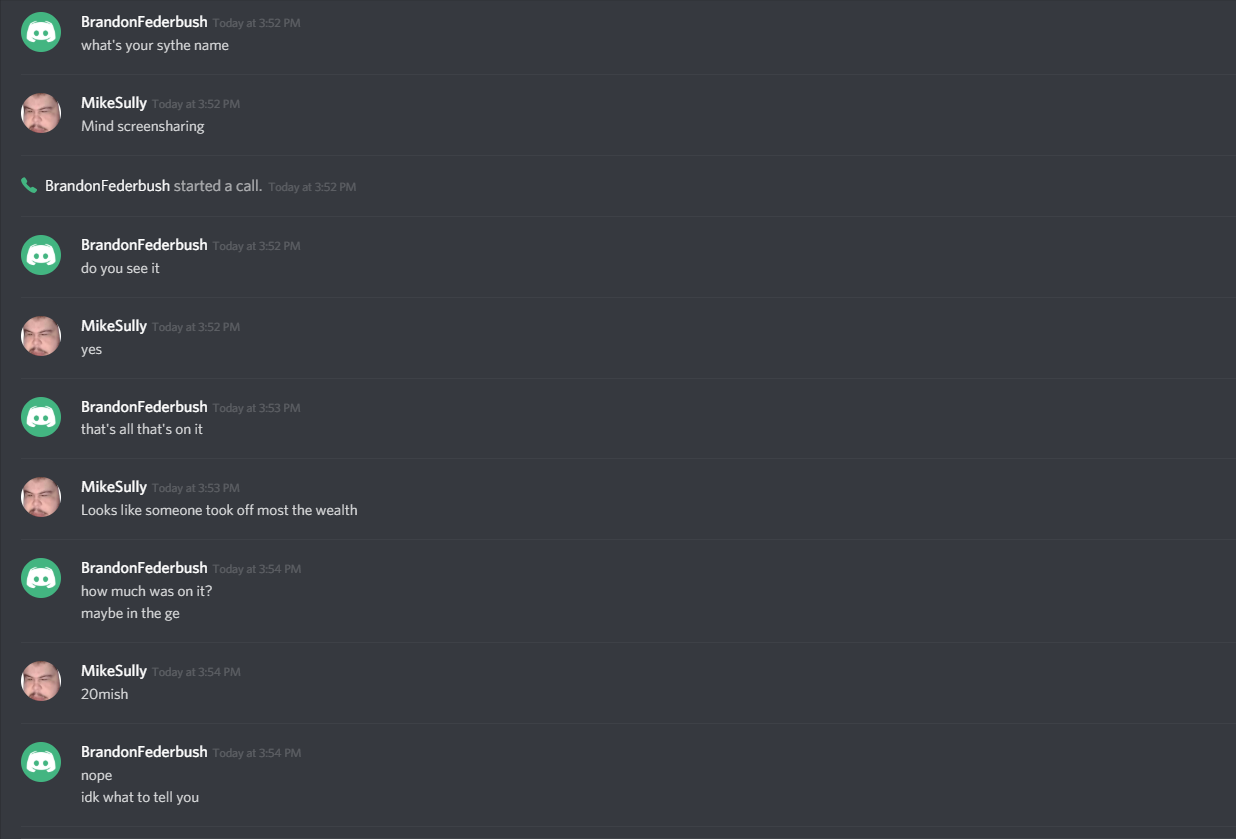Select the Discord avatar next to "how much was on it?"

click(x=41, y=578)
